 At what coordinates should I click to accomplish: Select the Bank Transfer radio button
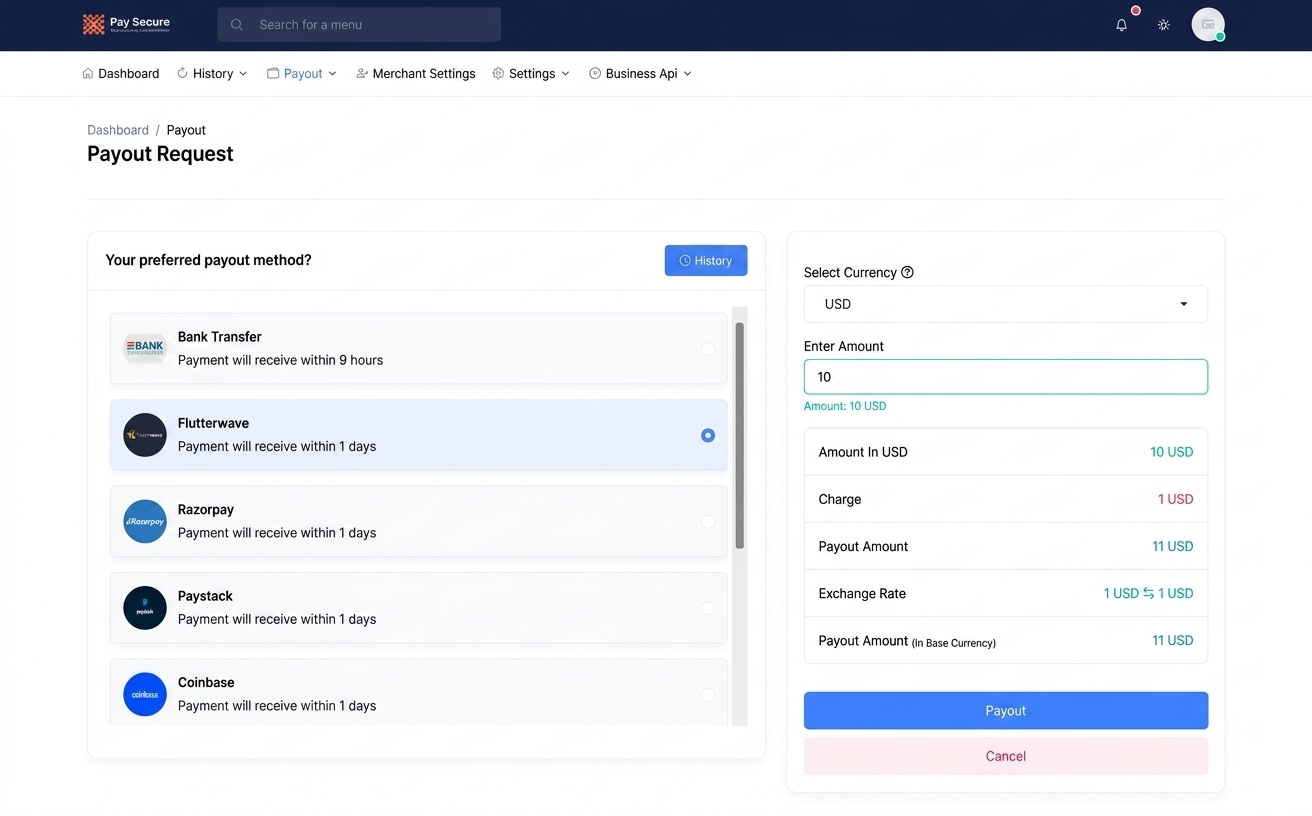tap(708, 349)
